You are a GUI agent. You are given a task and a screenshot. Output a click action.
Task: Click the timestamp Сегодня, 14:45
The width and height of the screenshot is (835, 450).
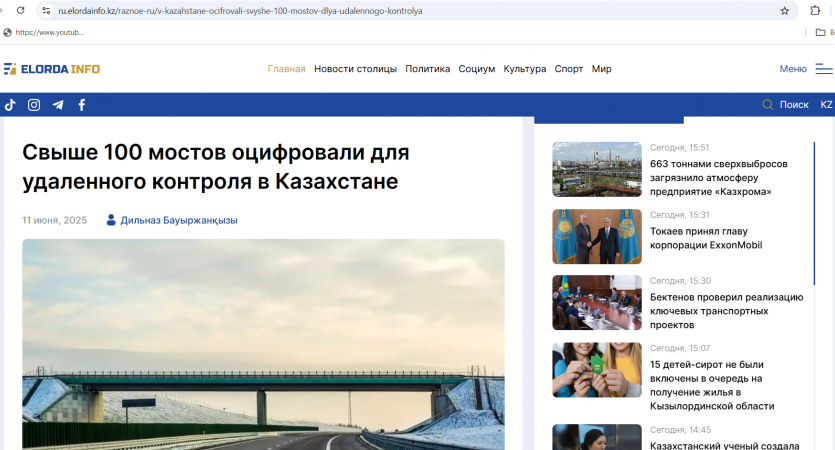[680, 430]
